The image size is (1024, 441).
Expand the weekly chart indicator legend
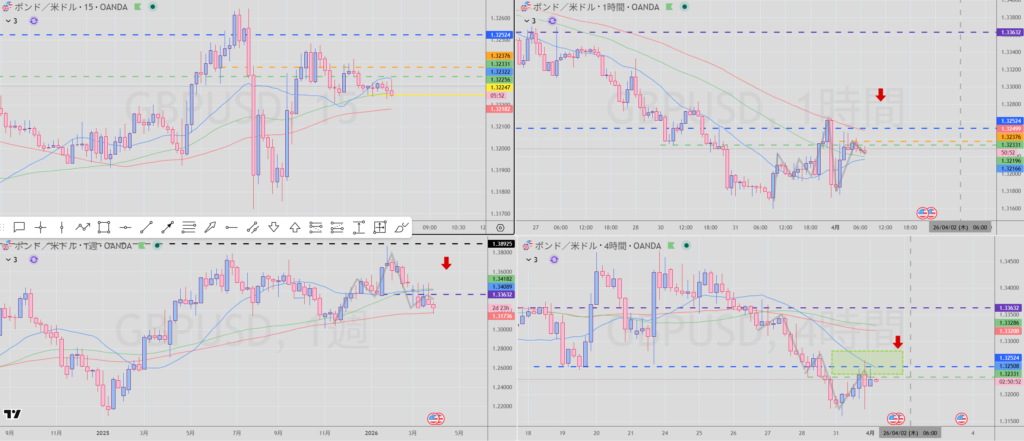[x=10, y=259]
